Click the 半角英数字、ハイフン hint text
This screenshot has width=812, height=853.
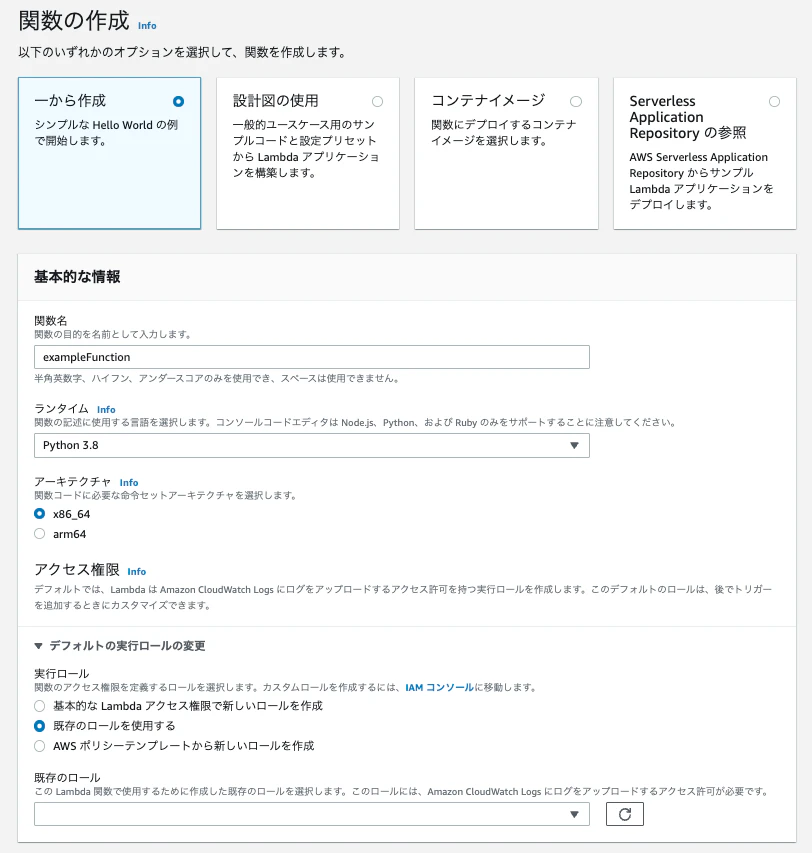(x=218, y=378)
